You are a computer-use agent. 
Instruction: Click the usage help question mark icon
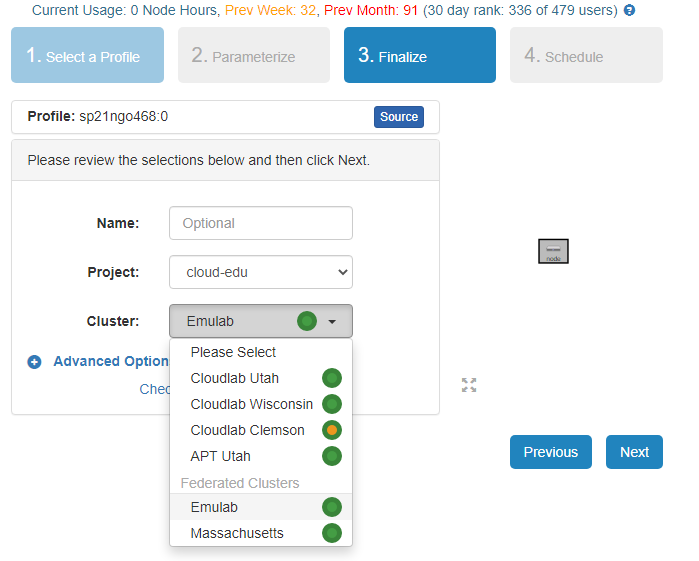coord(629,10)
